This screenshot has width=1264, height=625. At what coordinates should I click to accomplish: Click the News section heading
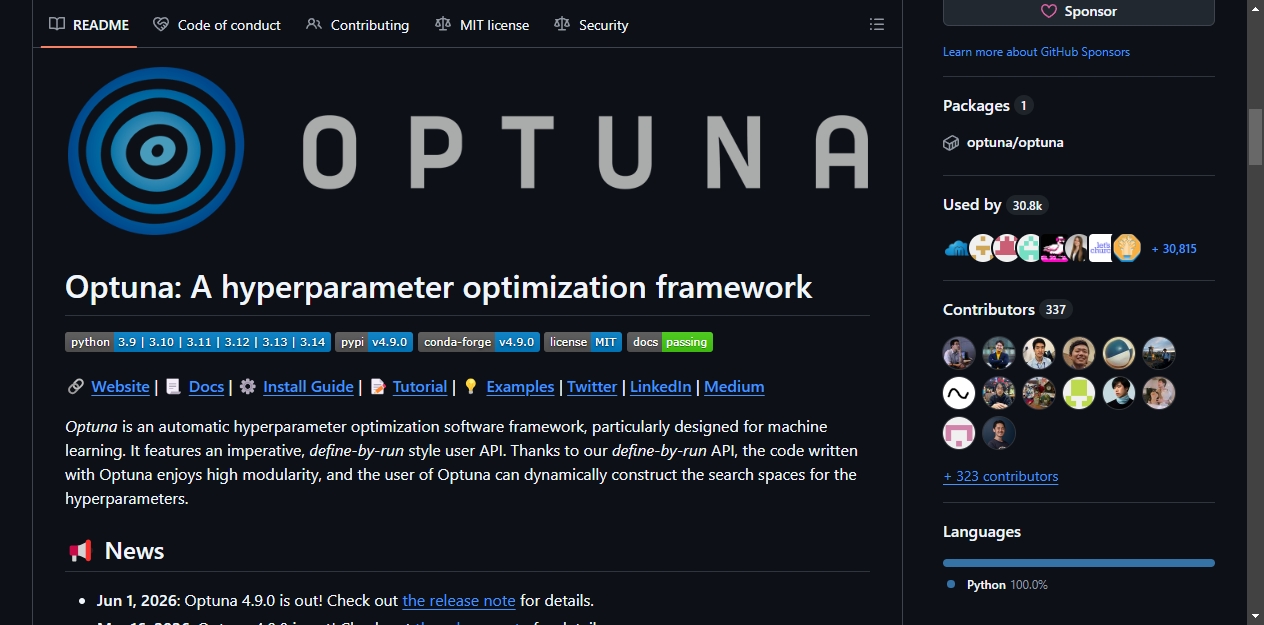coord(134,551)
